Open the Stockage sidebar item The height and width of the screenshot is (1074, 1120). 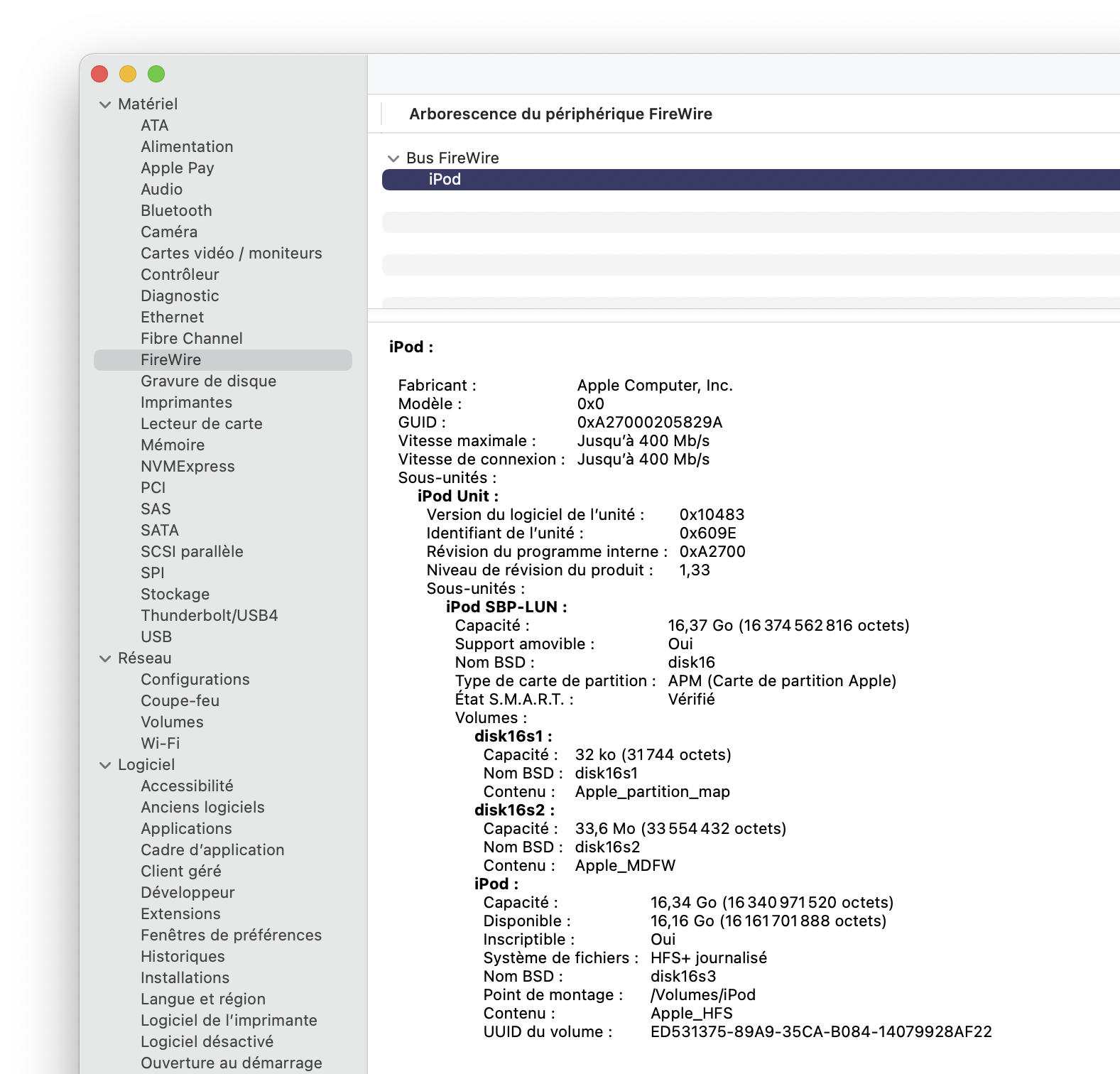click(175, 595)
